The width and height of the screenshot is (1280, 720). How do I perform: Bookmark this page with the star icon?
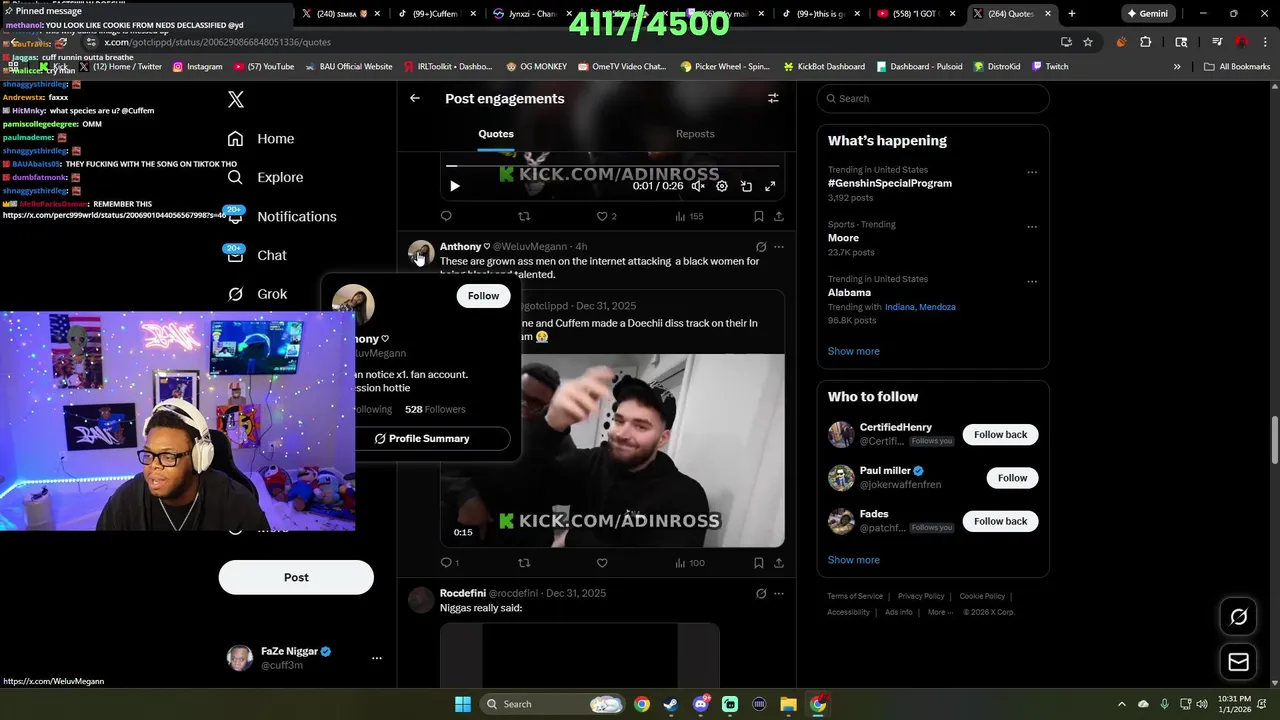point(1088,42)
